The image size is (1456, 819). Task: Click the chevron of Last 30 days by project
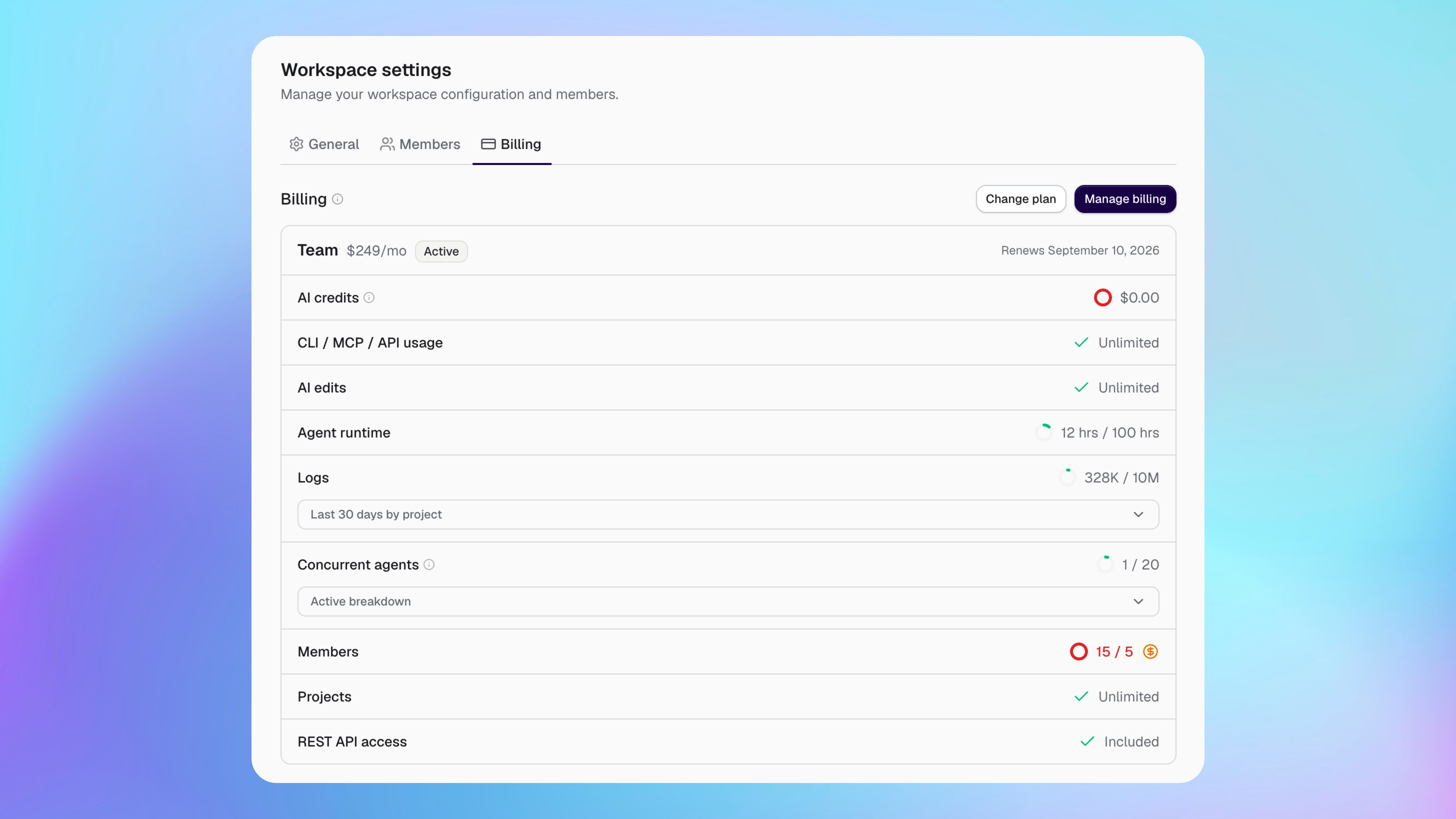1138,514
